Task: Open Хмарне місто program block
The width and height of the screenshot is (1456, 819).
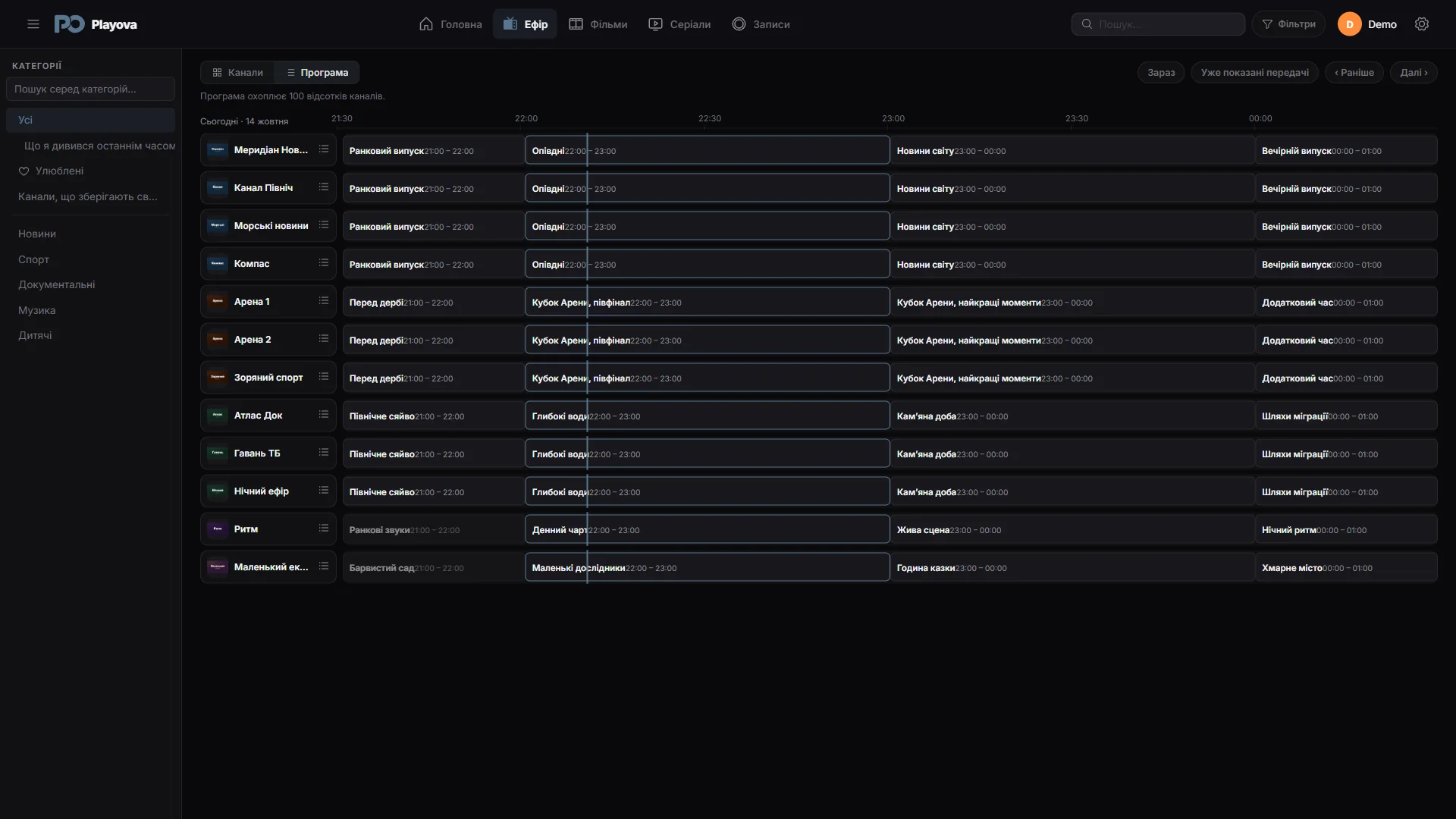Action: click(x=1346, y=567)
